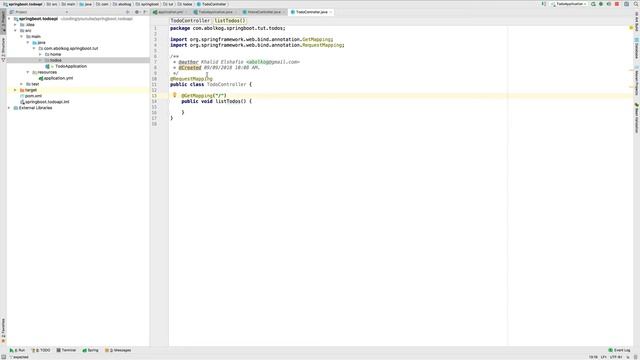Image resolution: width=640 pixels, height=360 pixels.
Task: Switch to the application.yml editor tab
Action: (x=171, y=12)
